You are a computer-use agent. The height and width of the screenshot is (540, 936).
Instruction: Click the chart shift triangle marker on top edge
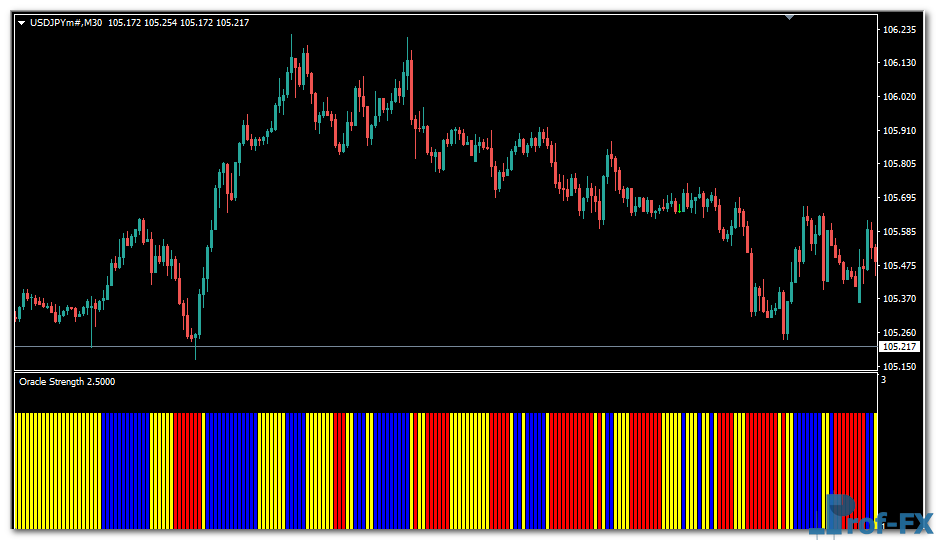click(x=790, y=17)
